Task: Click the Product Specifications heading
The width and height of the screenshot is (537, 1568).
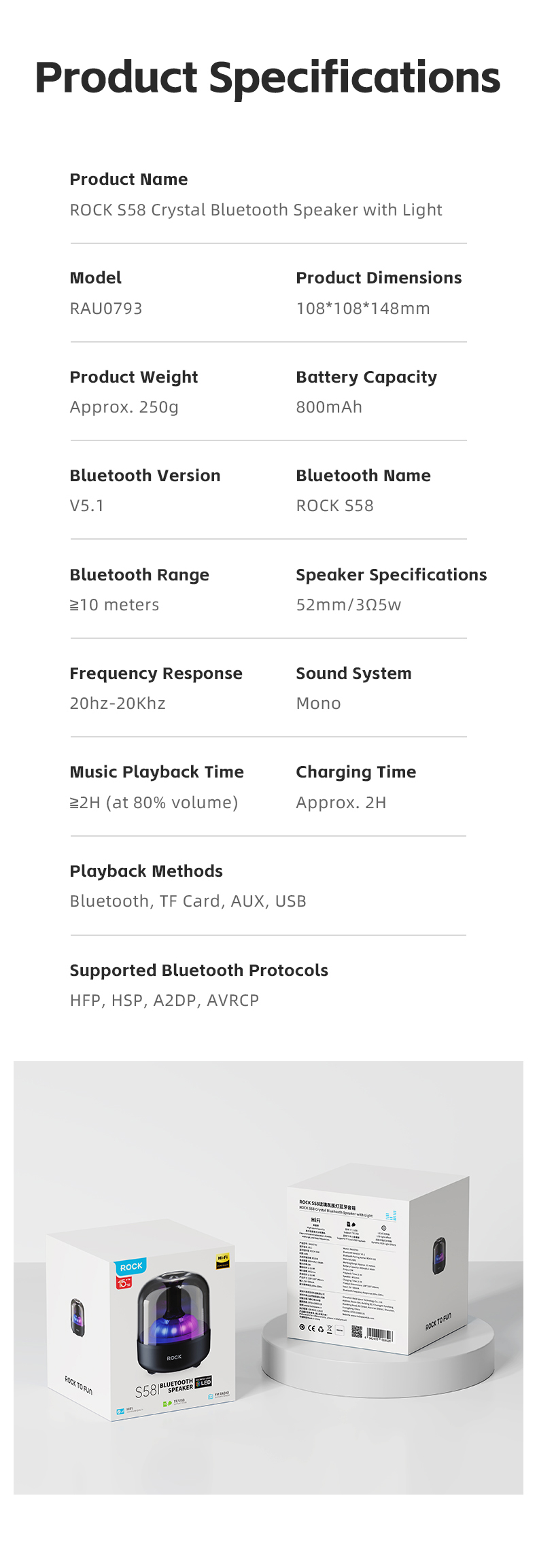Action: 268,77
